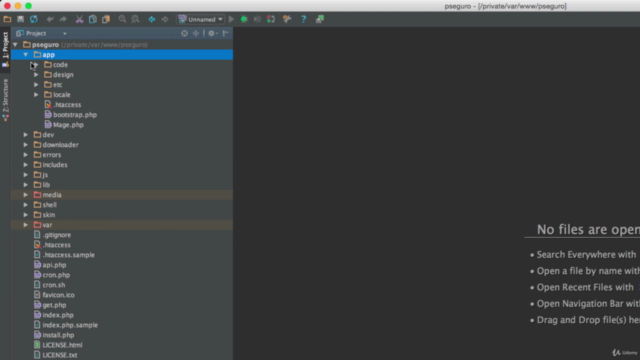This screenshot has width=640, height=360.
Task: Click the Scroll from Source target icon
Action: pos(184,33)
